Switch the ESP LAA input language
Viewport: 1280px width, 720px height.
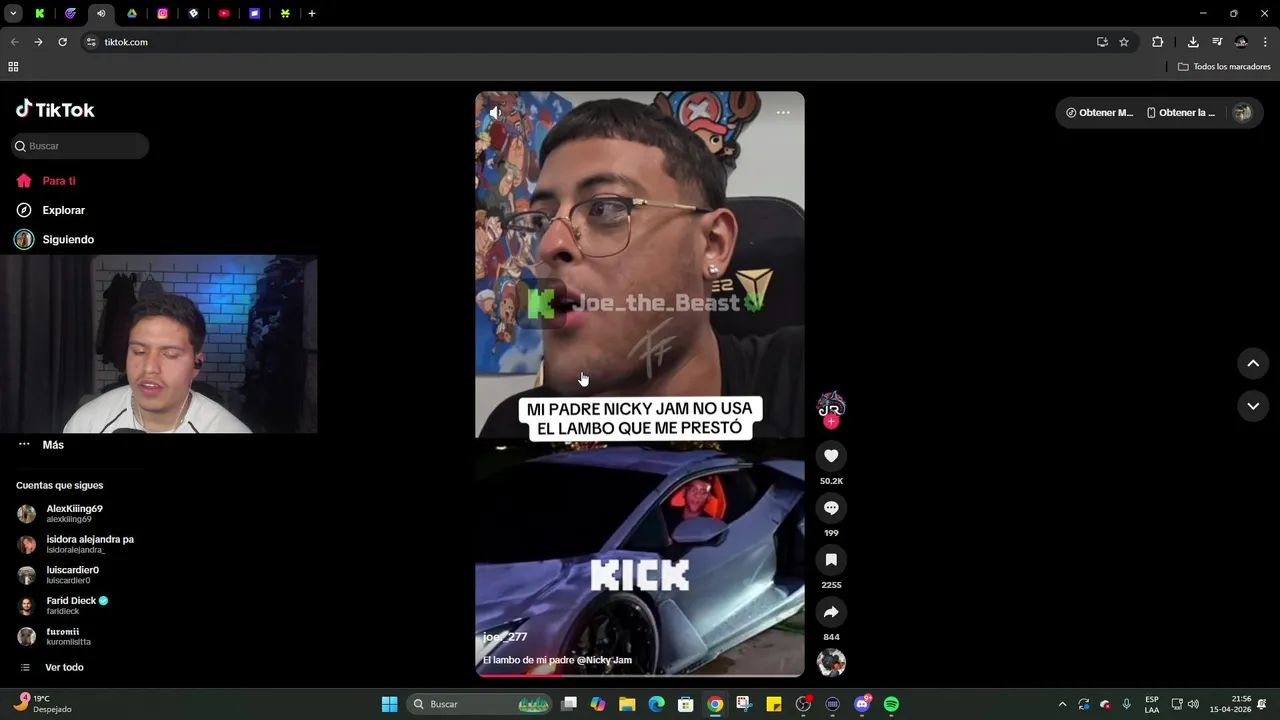point(1152,704)
